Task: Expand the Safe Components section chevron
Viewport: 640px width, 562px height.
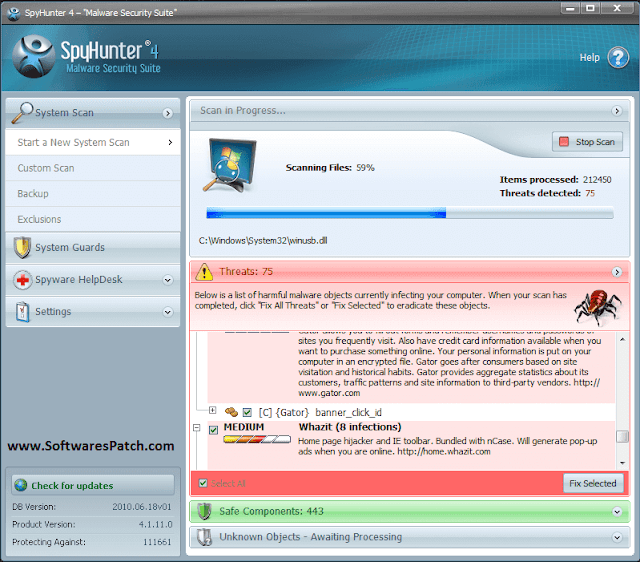Action: pyautogui.click(x=617, y=511)
